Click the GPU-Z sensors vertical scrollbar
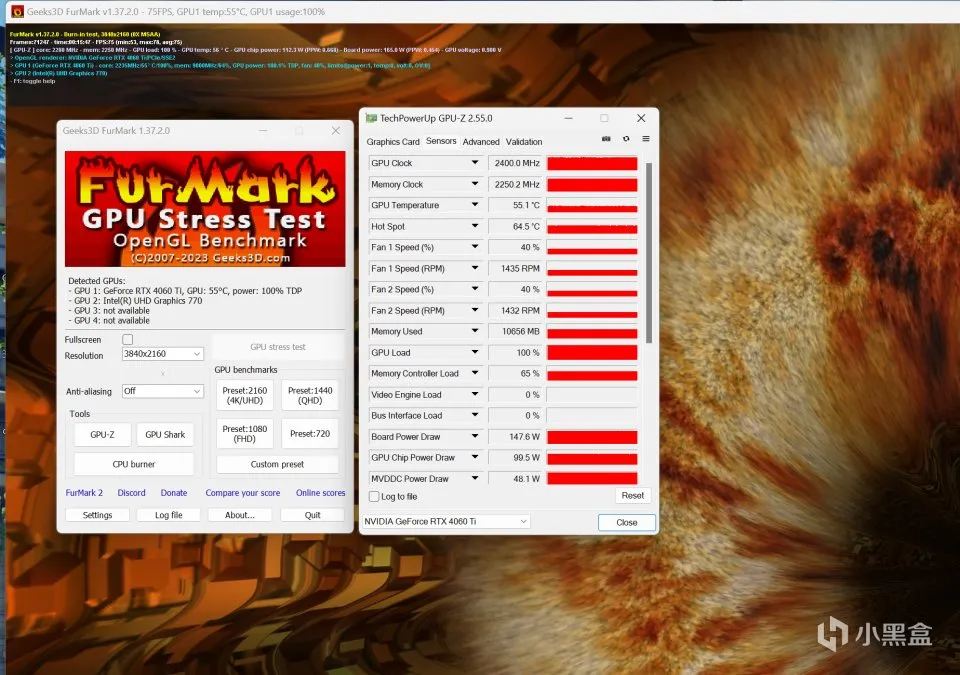The height and width of the screenshot is (675, 960). (x=649, y=252)
